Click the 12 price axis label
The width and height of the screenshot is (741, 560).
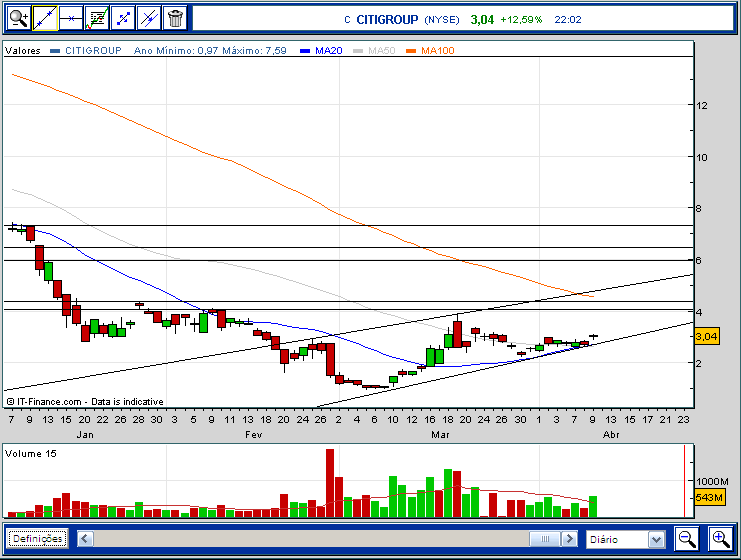point(702,105)
